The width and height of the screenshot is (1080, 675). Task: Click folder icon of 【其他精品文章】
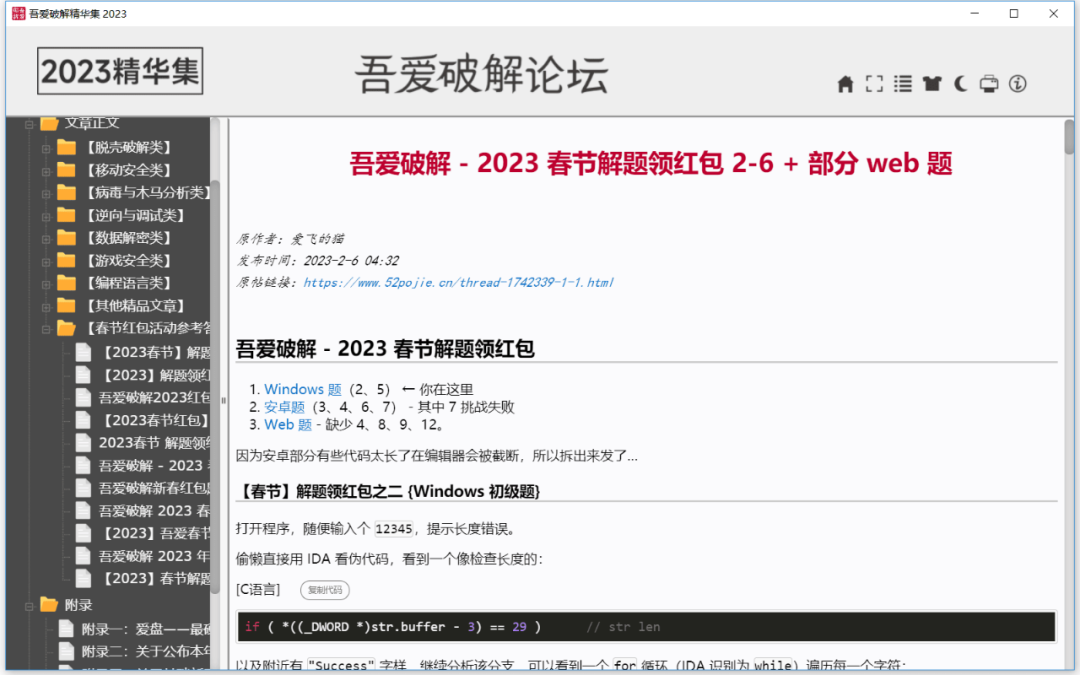pos(66,305)
